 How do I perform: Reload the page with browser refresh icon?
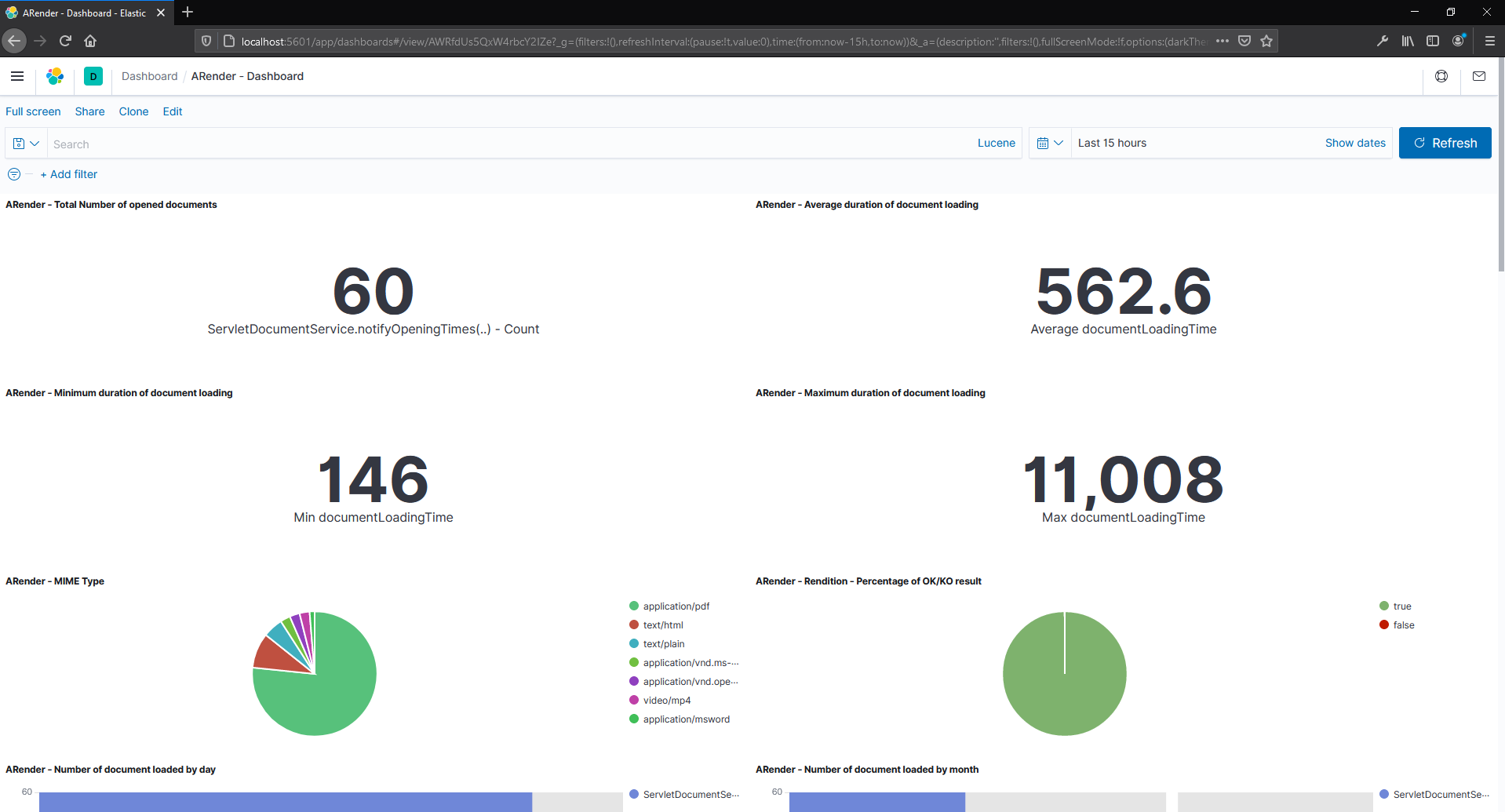pyautogui.click(x=65, y=41)
